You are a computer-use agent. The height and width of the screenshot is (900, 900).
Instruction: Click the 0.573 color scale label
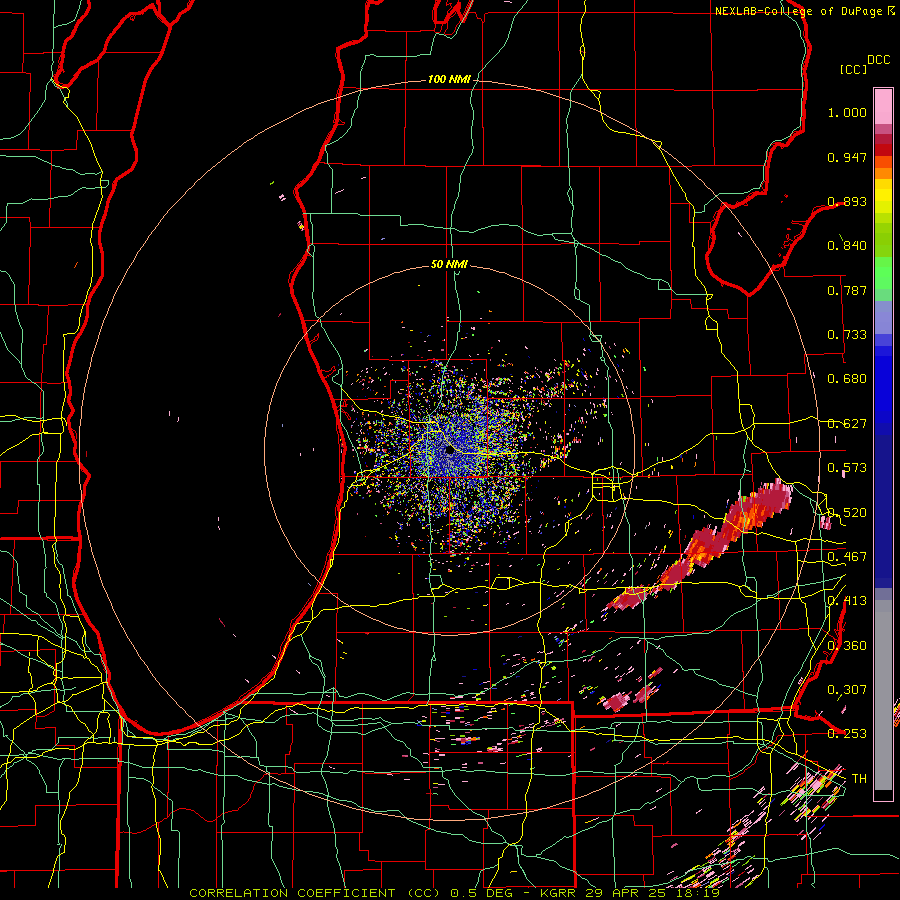[x=847, y=468]
